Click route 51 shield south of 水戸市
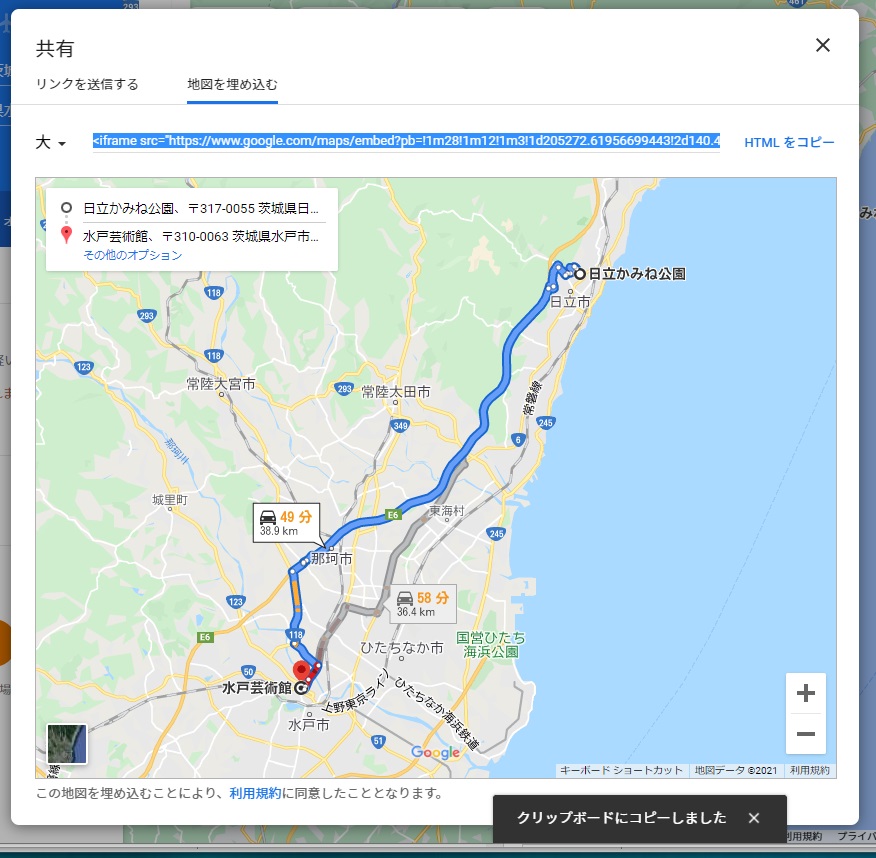 pos(378,741)
